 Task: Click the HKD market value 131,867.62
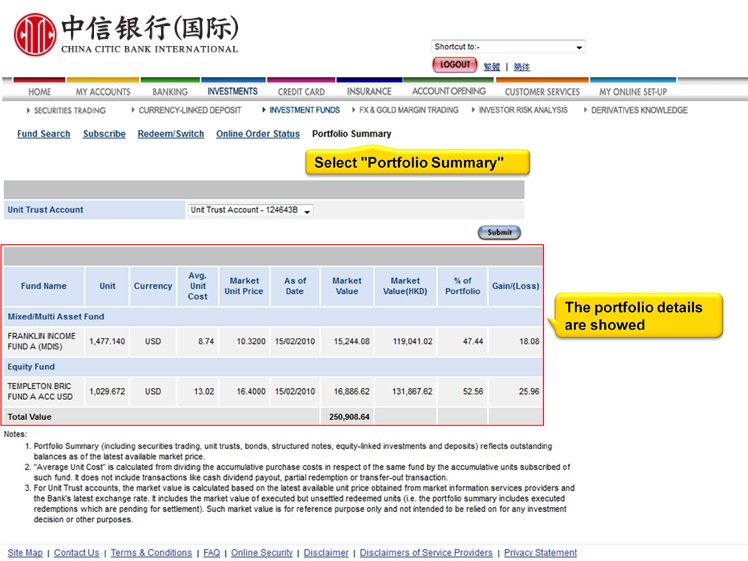412,392
